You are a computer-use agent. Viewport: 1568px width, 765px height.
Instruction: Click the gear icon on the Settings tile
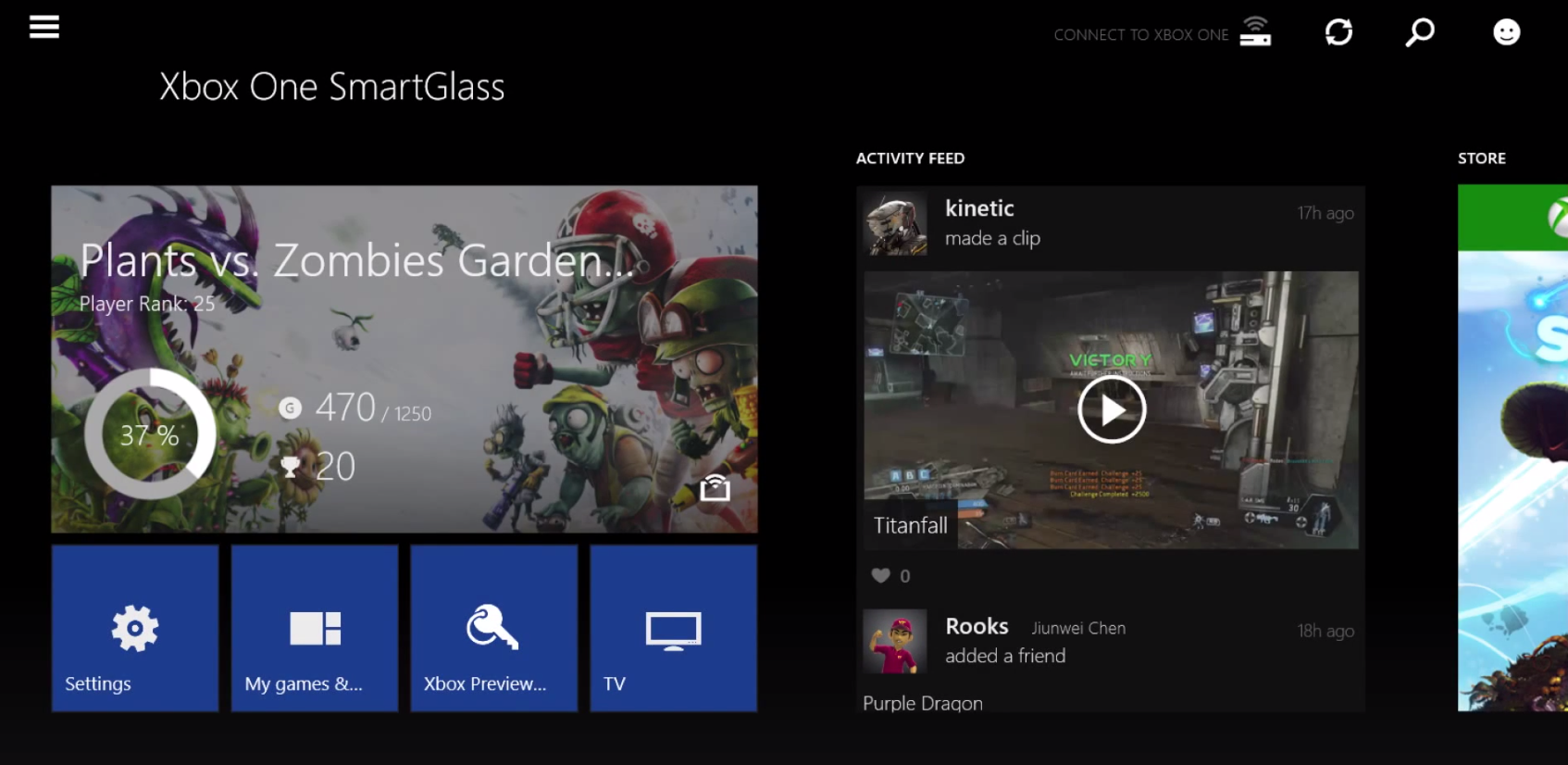click(135, 628)
